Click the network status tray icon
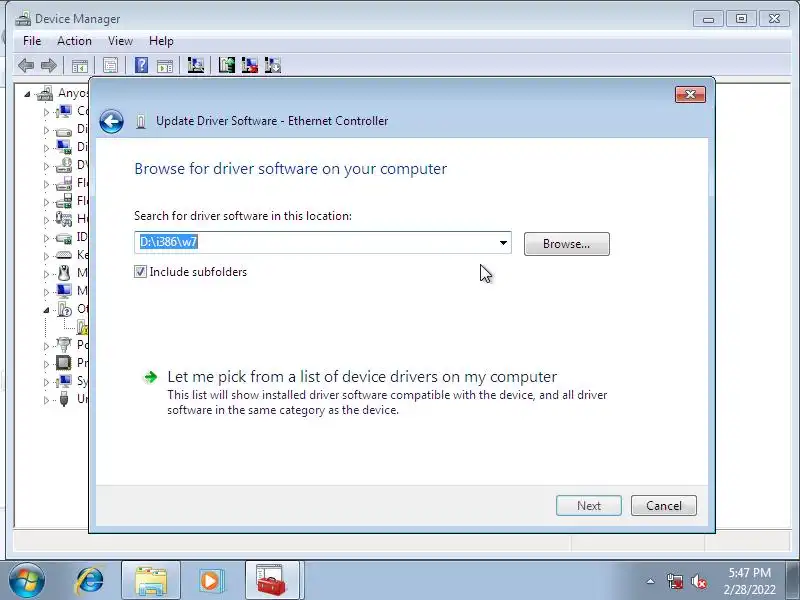The image size is (800, 600). (675, 581)
